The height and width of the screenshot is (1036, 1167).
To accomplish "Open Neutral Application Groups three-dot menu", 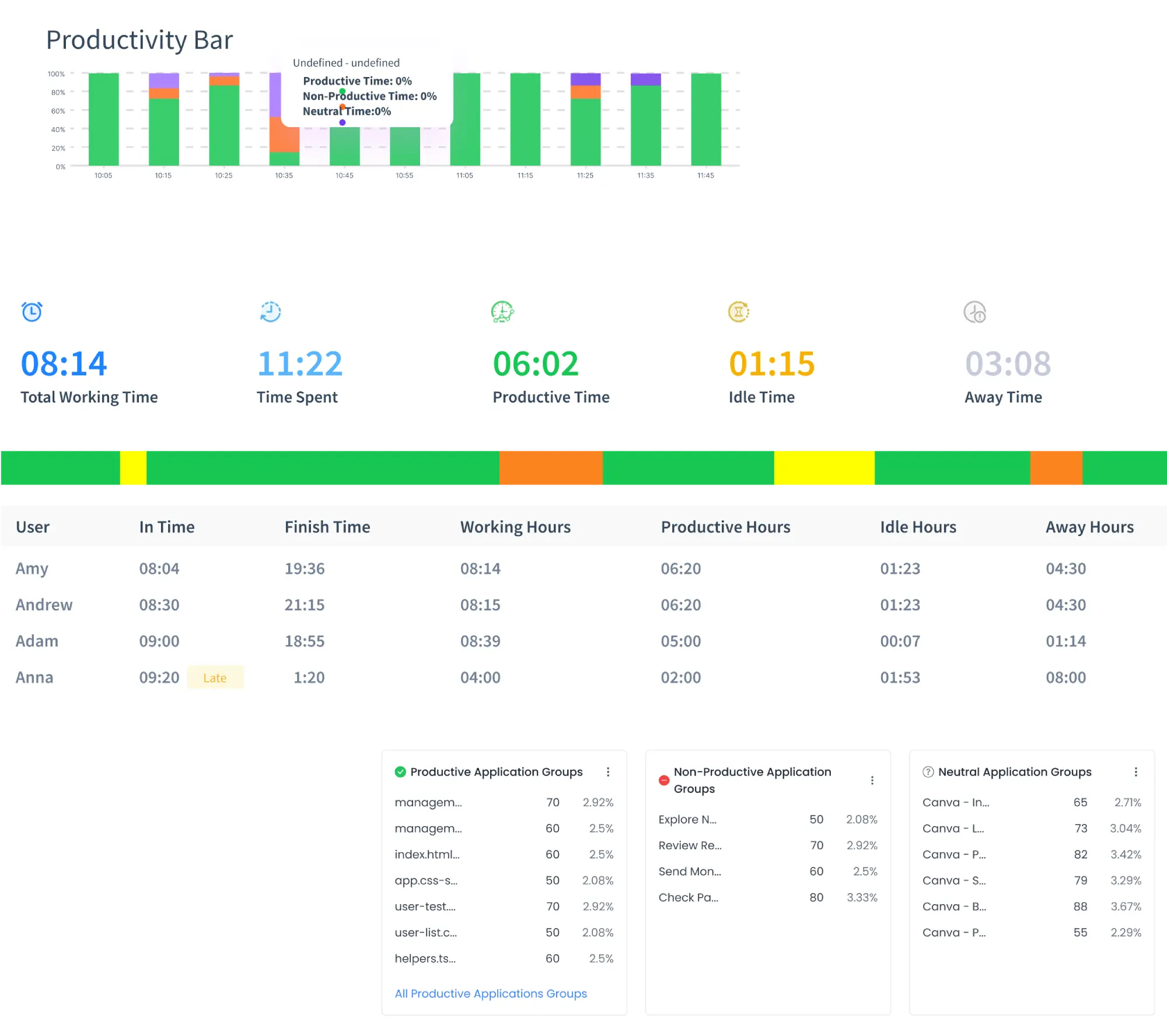I will click(x=1135, y=772).
